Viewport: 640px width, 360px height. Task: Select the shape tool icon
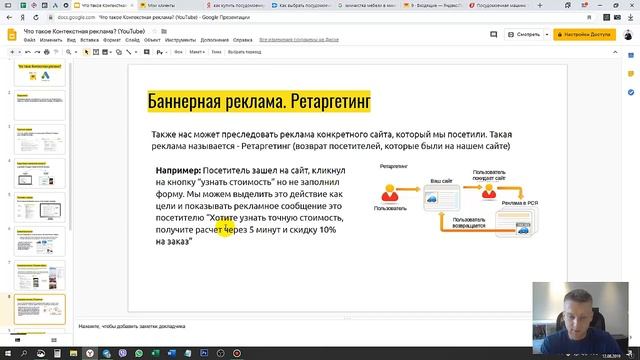pyautogui.click(x=119, y=52)
